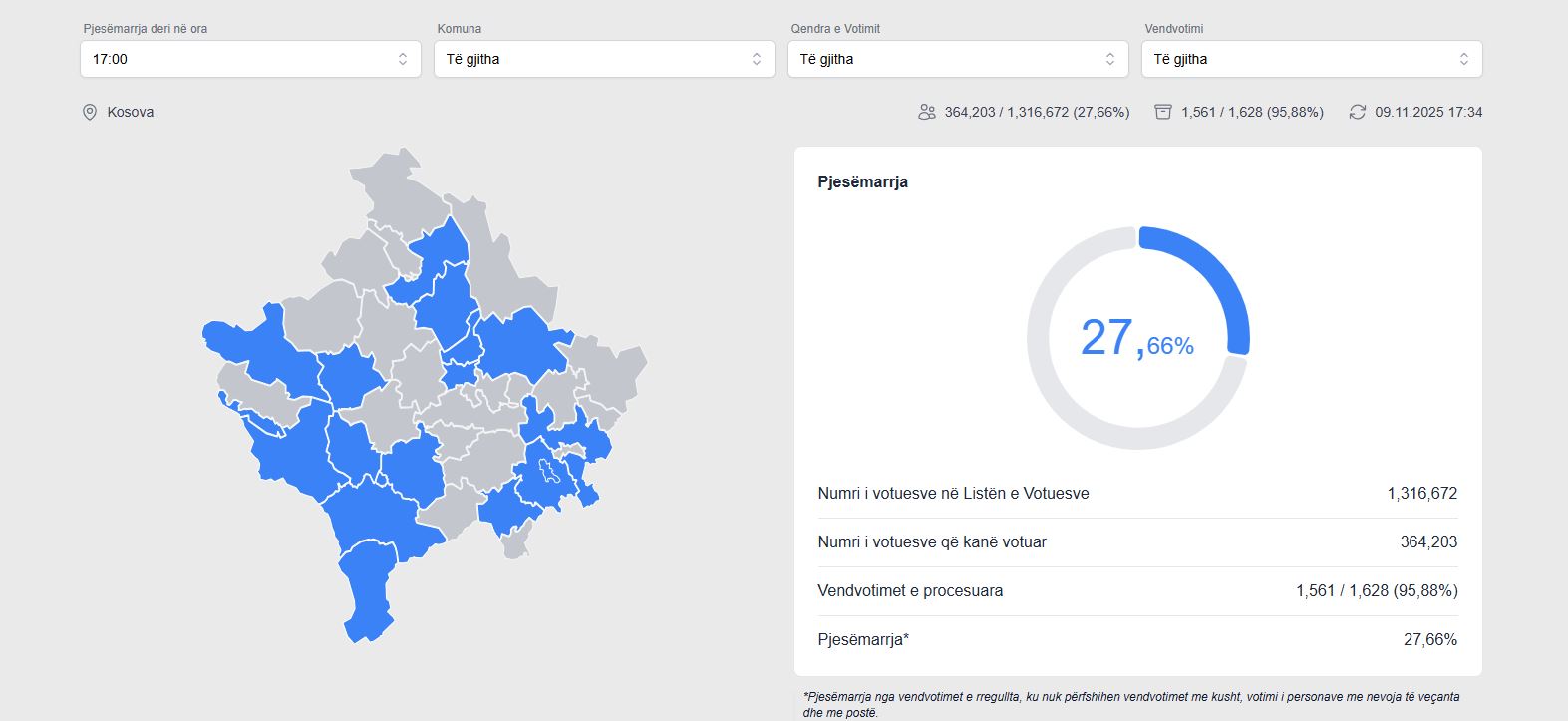The image size is (1568, 721).
Task: Click the chevron arrows in Qendra e Votimit selector
Action: coord(1110,60)
